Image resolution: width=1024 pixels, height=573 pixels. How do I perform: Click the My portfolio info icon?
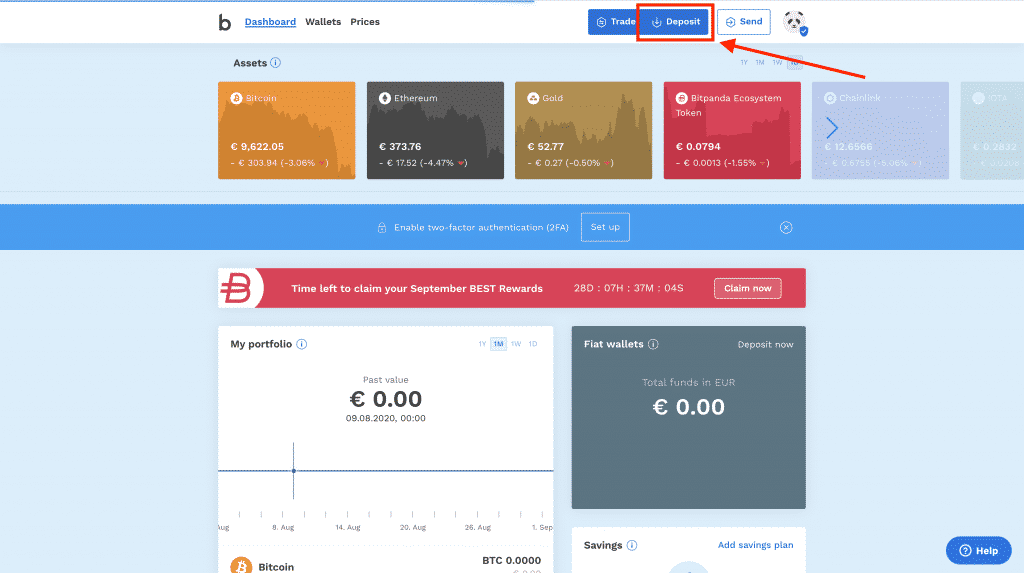pos(301,344)
